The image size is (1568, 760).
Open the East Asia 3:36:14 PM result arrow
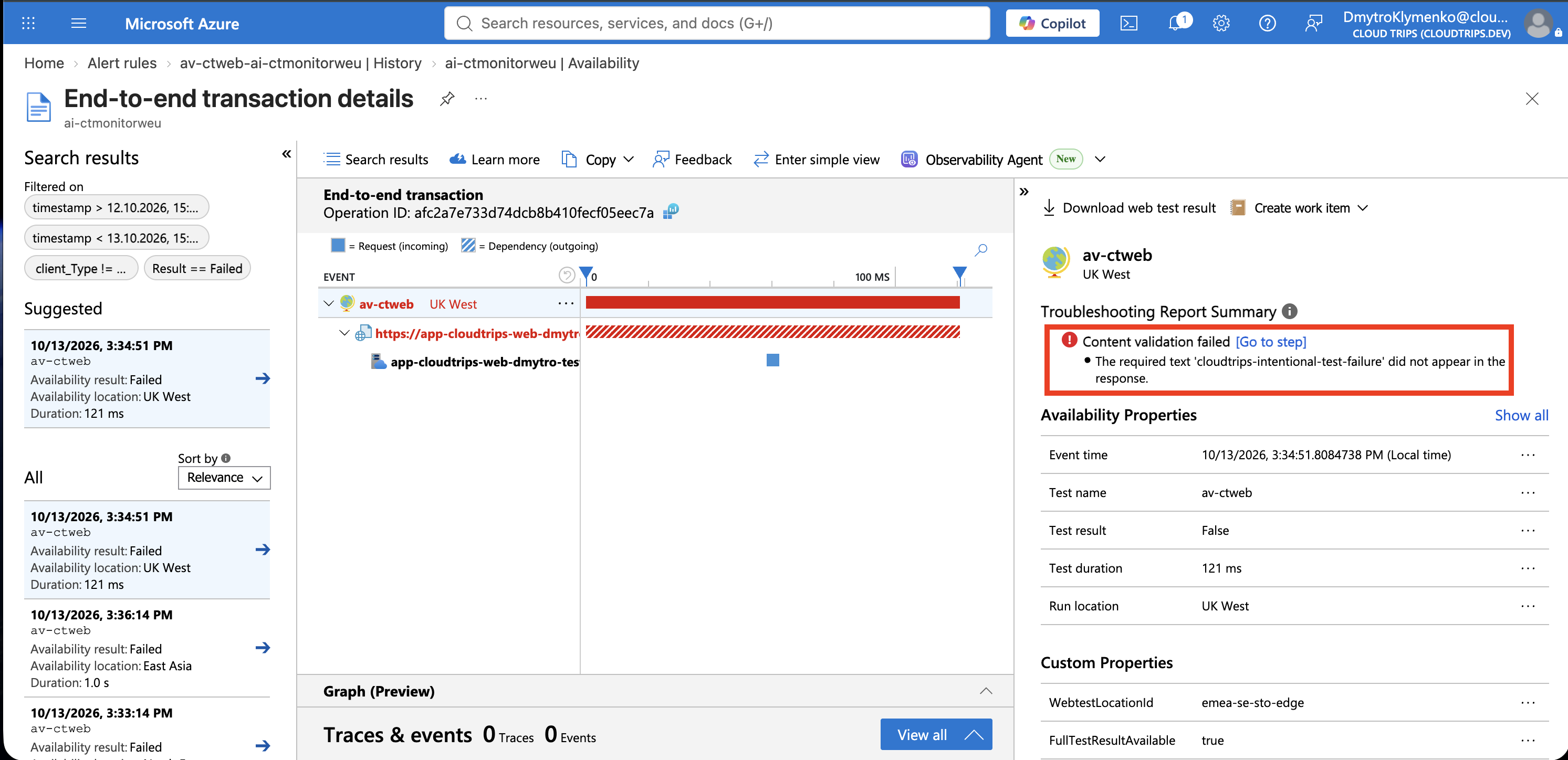click(263, 648)
